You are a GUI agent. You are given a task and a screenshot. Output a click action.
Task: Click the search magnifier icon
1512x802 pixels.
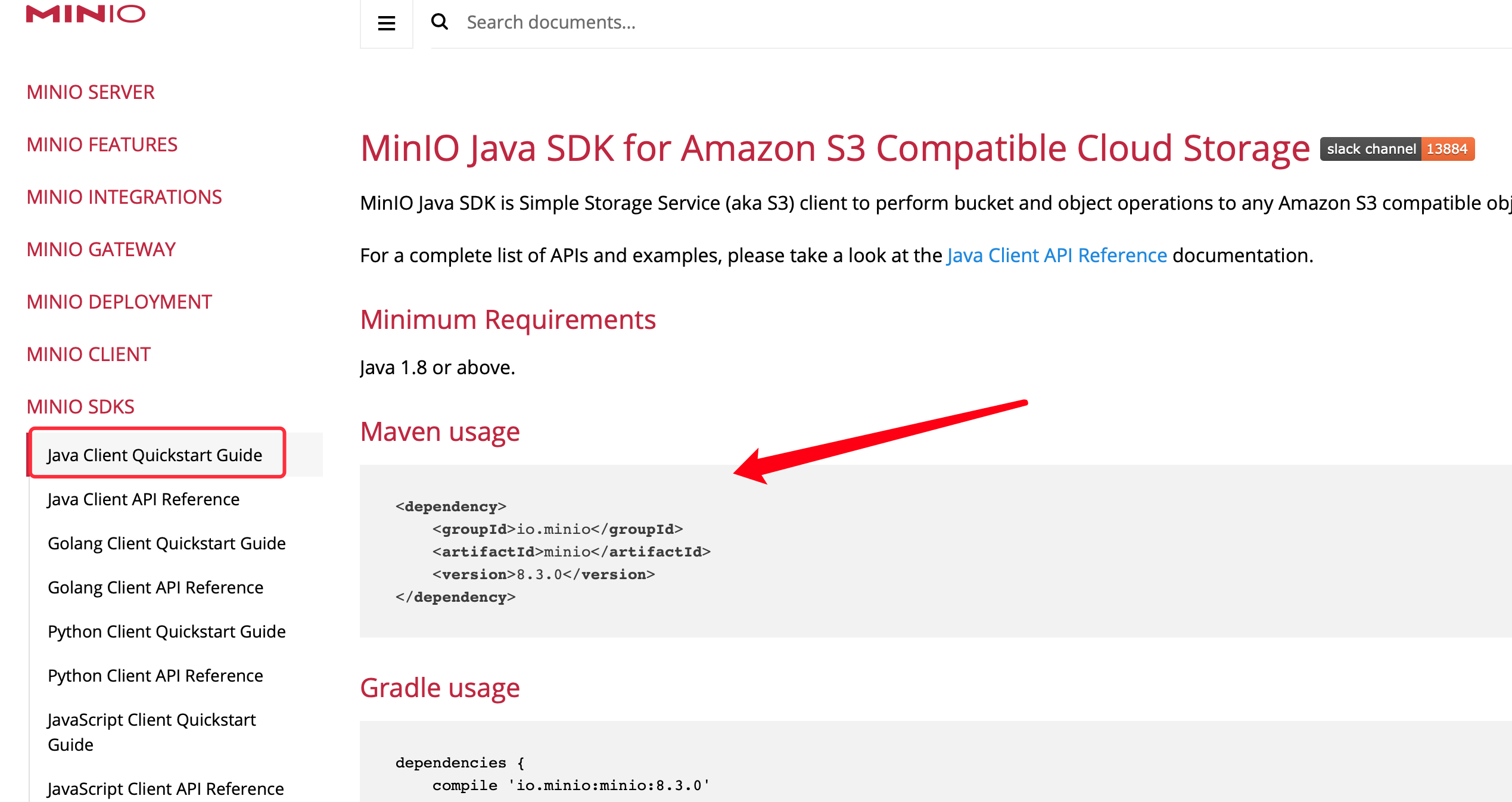click(440, 22)
